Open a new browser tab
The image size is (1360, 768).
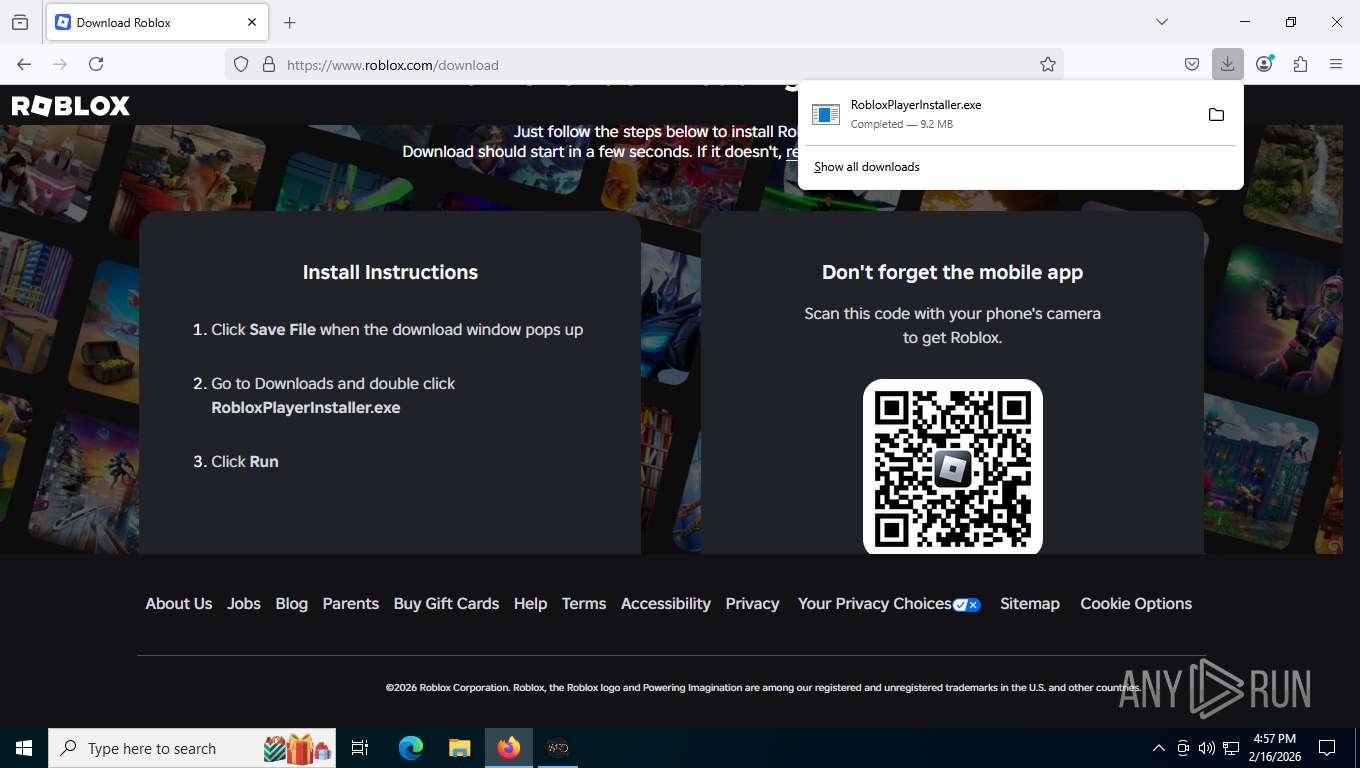point(290,22)
